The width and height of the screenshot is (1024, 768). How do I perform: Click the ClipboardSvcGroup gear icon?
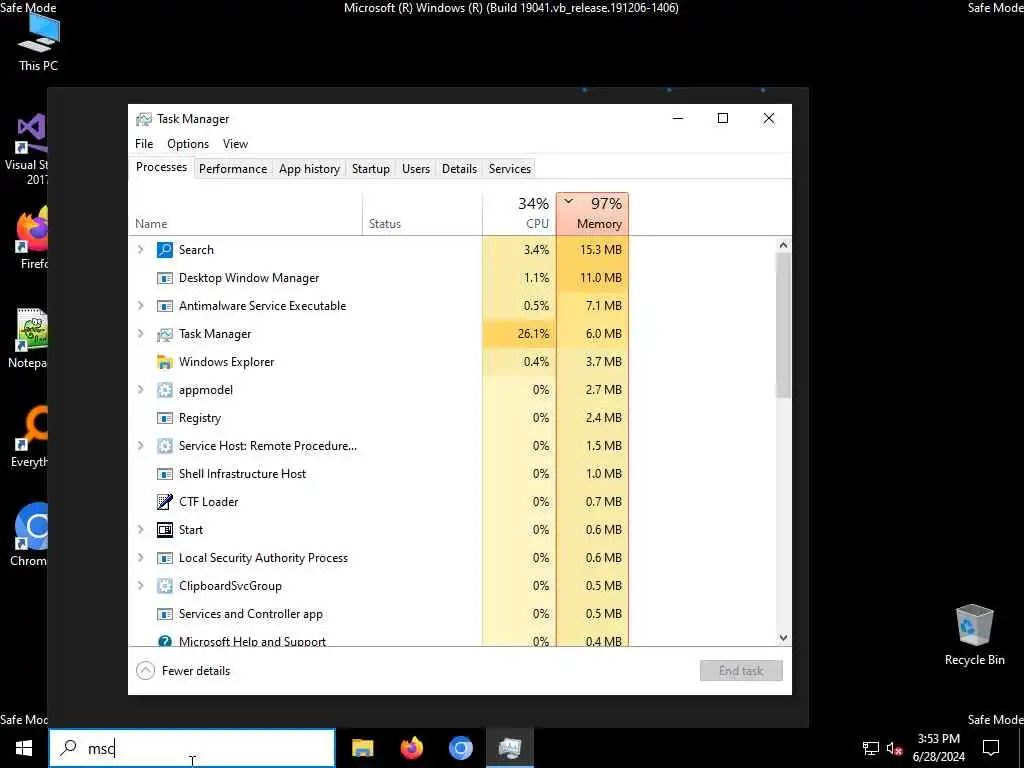click(165, 586)
